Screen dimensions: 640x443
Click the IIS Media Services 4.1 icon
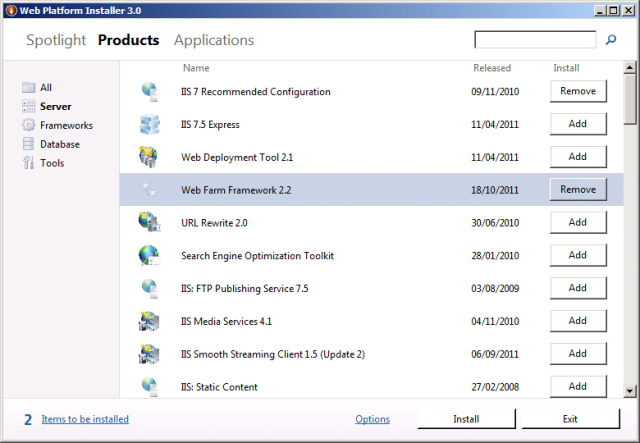150,321
